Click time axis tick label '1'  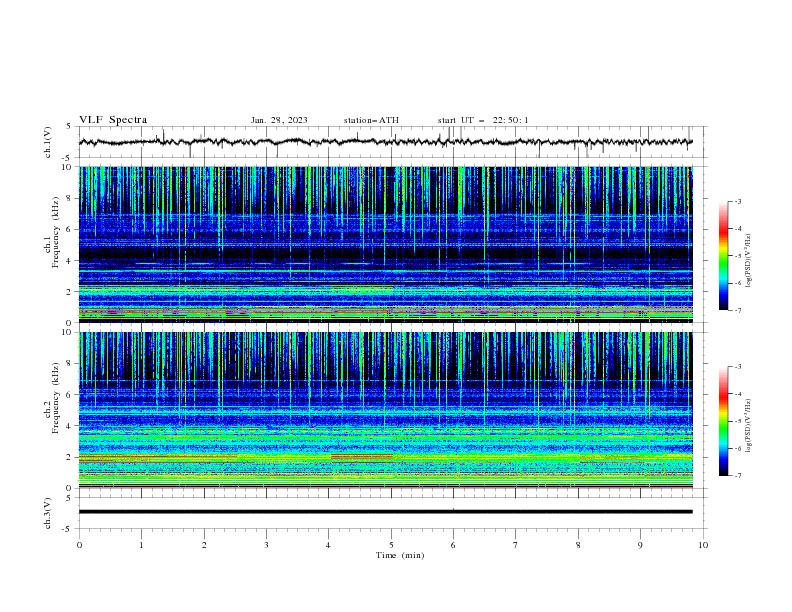point(141,545)
